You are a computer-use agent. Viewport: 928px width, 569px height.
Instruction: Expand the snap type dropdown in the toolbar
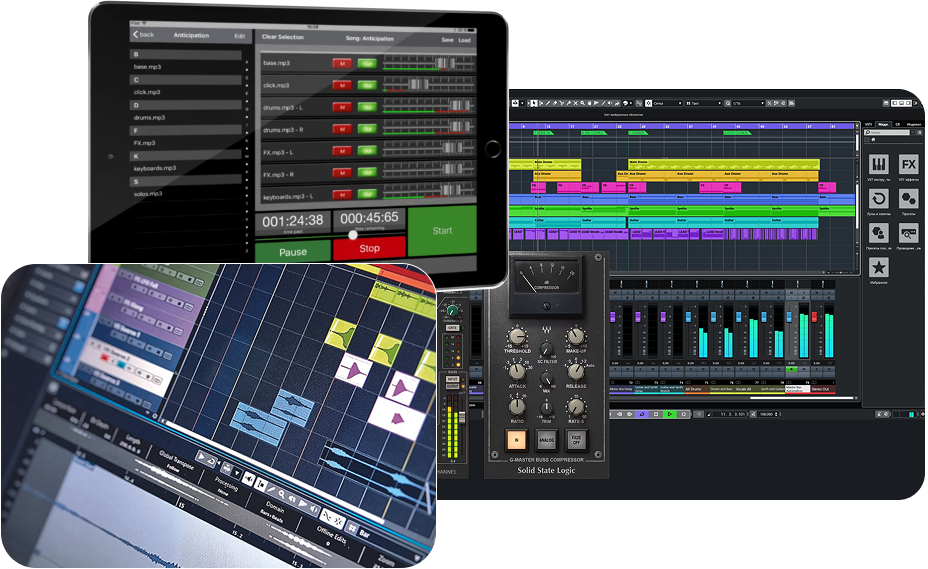click(x=668, y=103)
